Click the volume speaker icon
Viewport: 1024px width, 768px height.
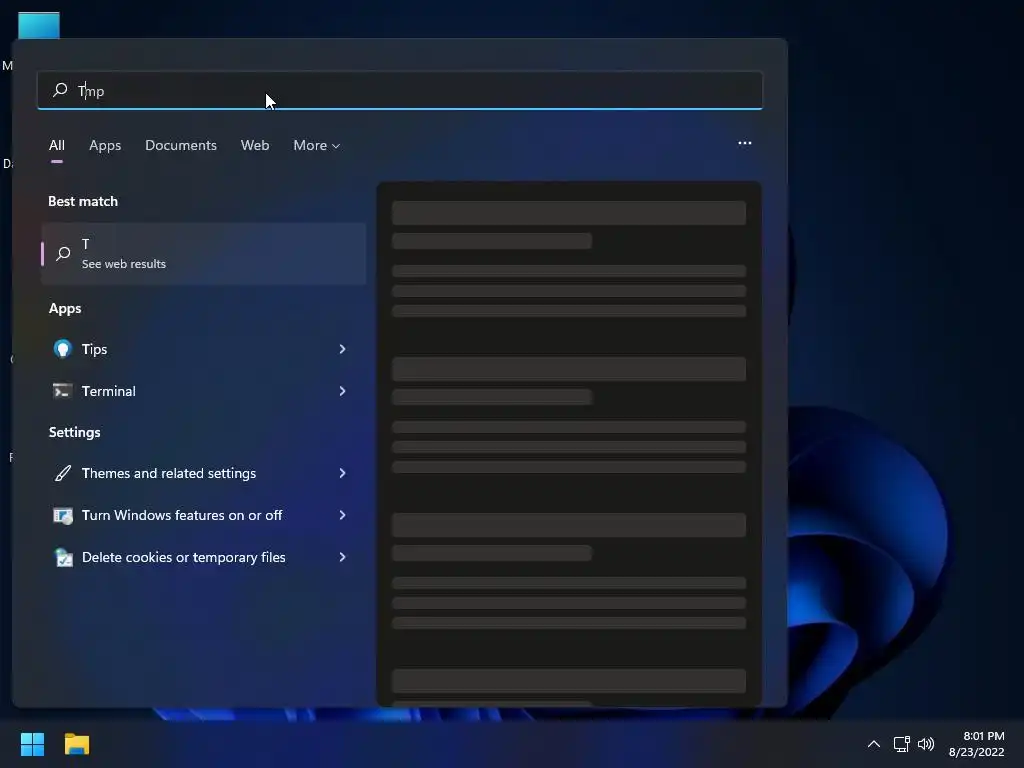926,744
